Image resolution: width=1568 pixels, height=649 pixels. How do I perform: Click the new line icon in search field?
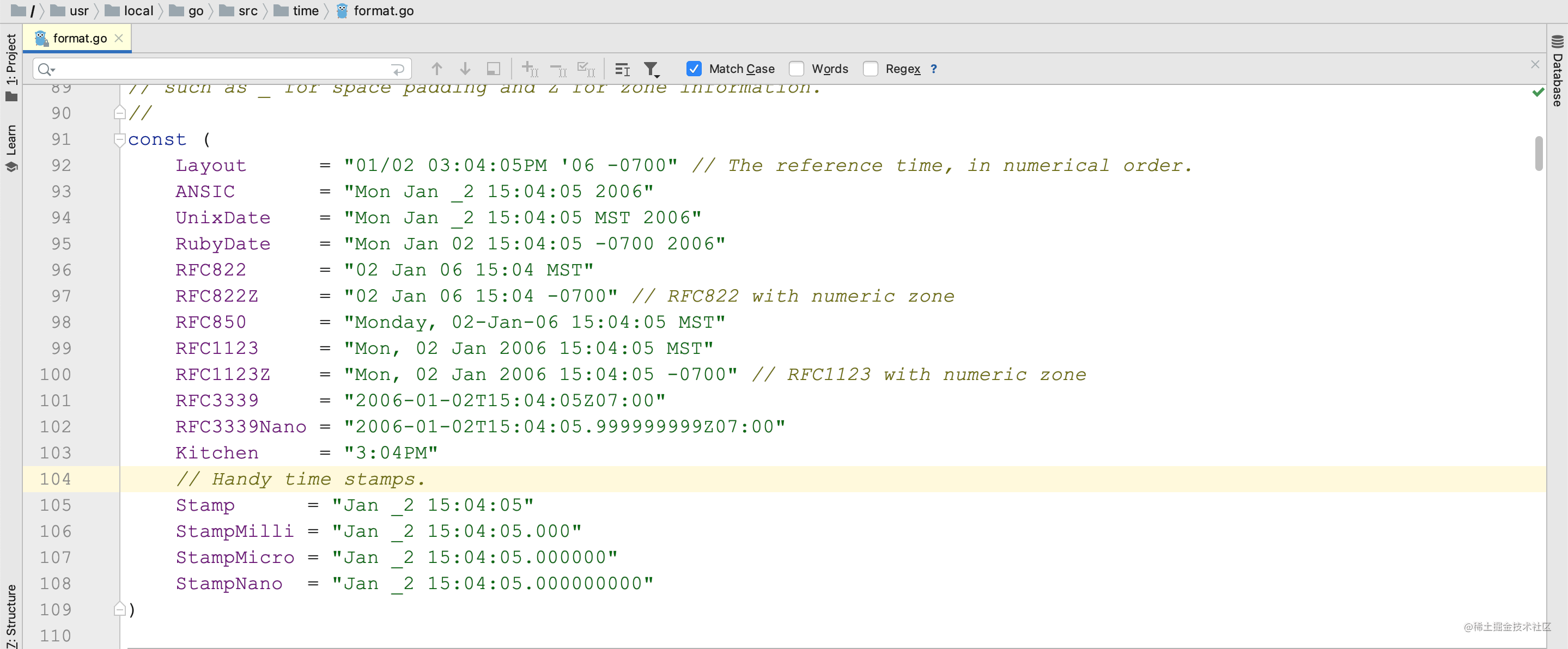tap(398, 69)
